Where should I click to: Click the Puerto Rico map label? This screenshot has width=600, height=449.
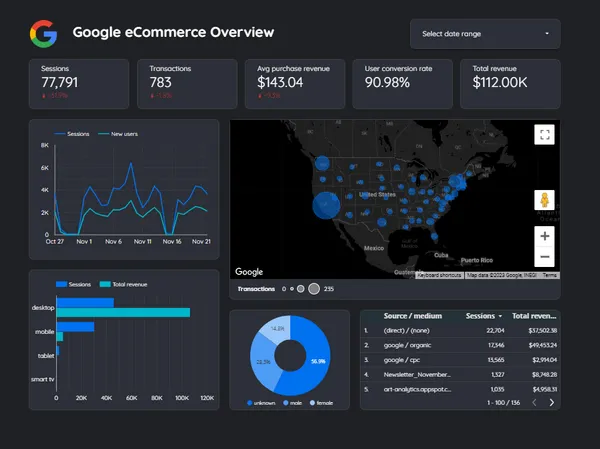coord(477,260)
